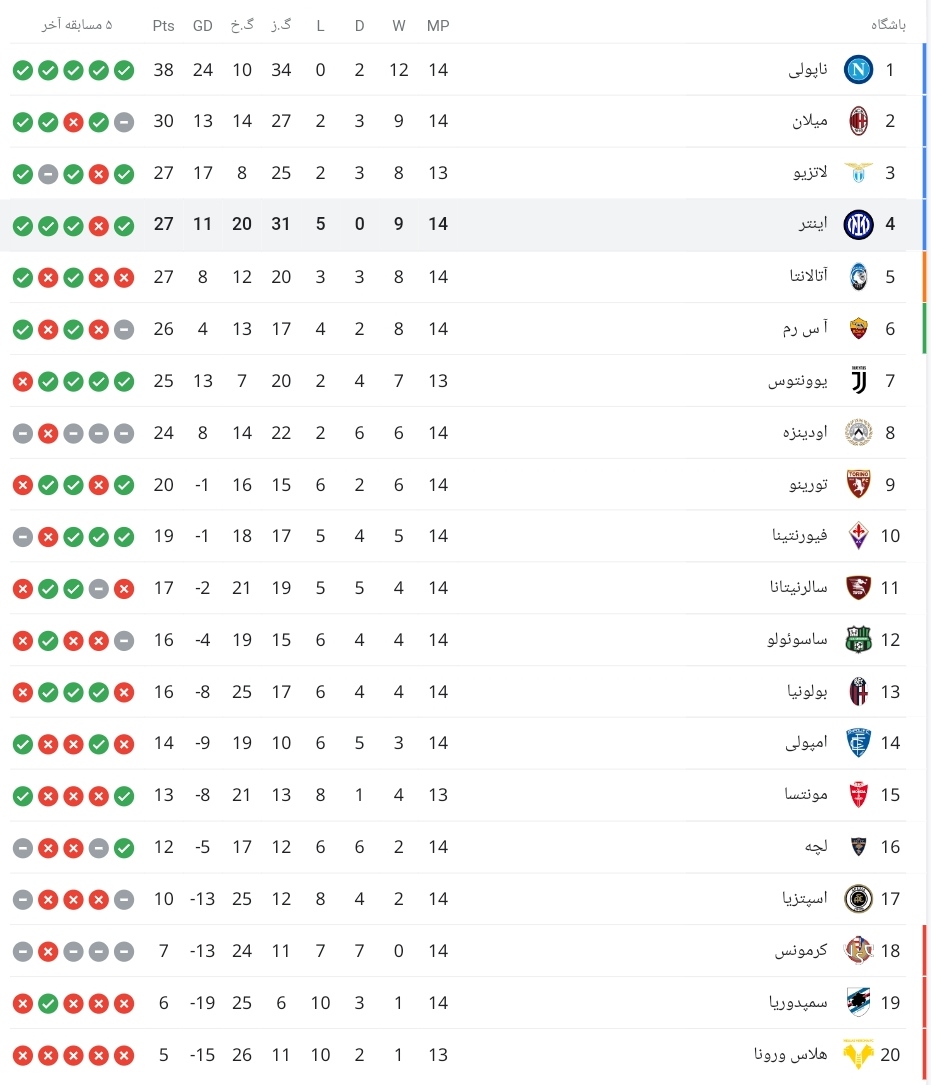Open the آتالانتا team name link
The image size is (931, 1085).
[808, 276]
